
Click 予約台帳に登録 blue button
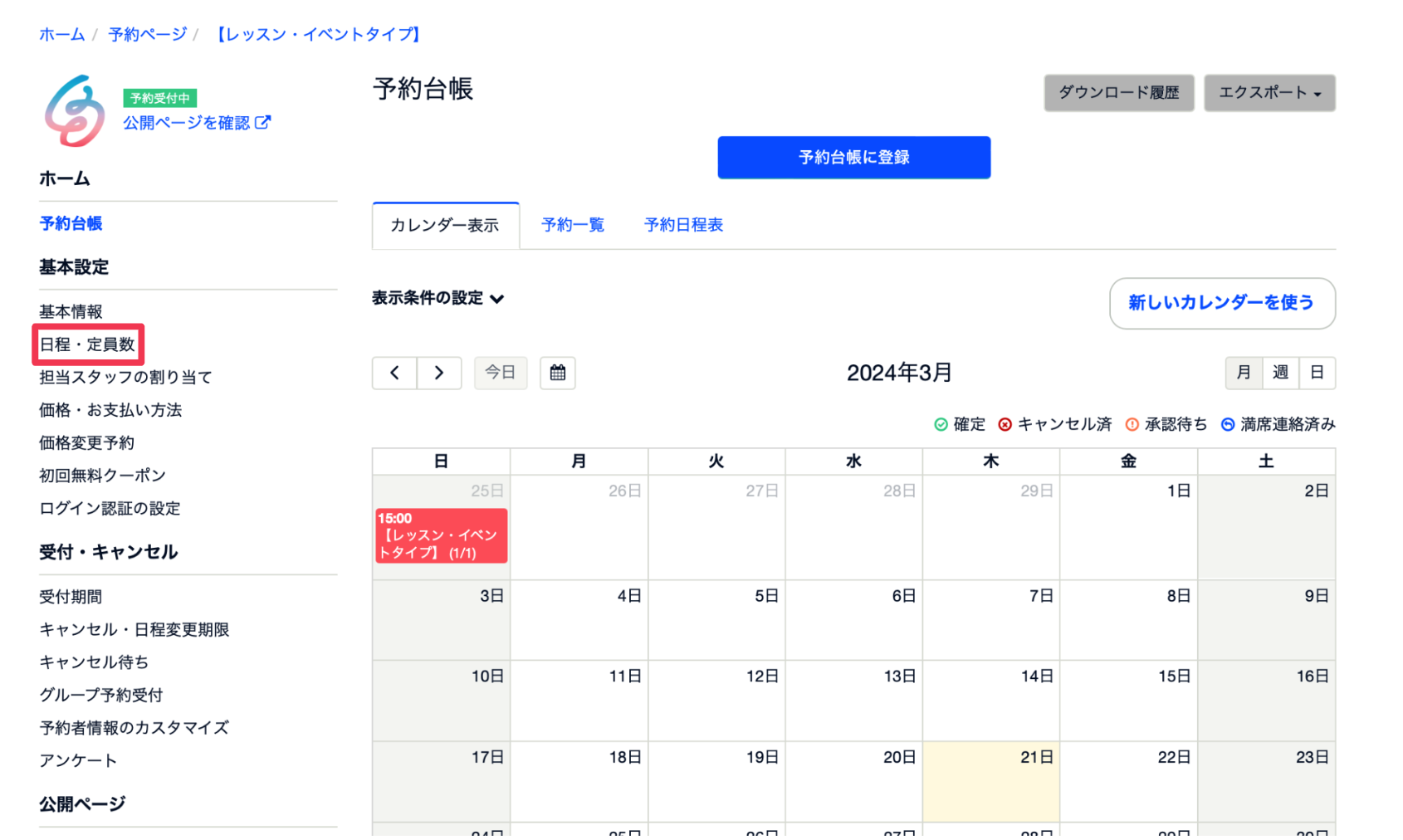coord(853,158)
